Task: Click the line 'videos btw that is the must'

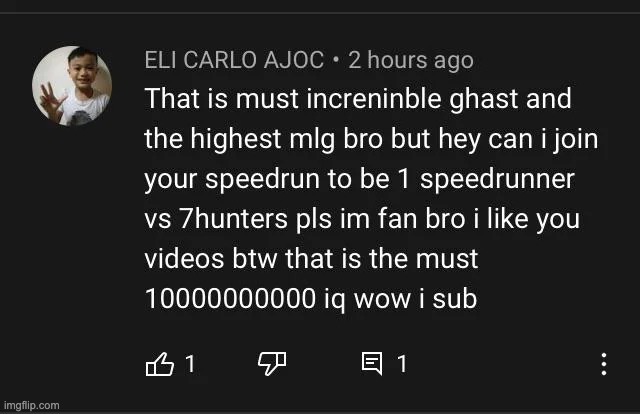Action: click(x=311, y=259)
